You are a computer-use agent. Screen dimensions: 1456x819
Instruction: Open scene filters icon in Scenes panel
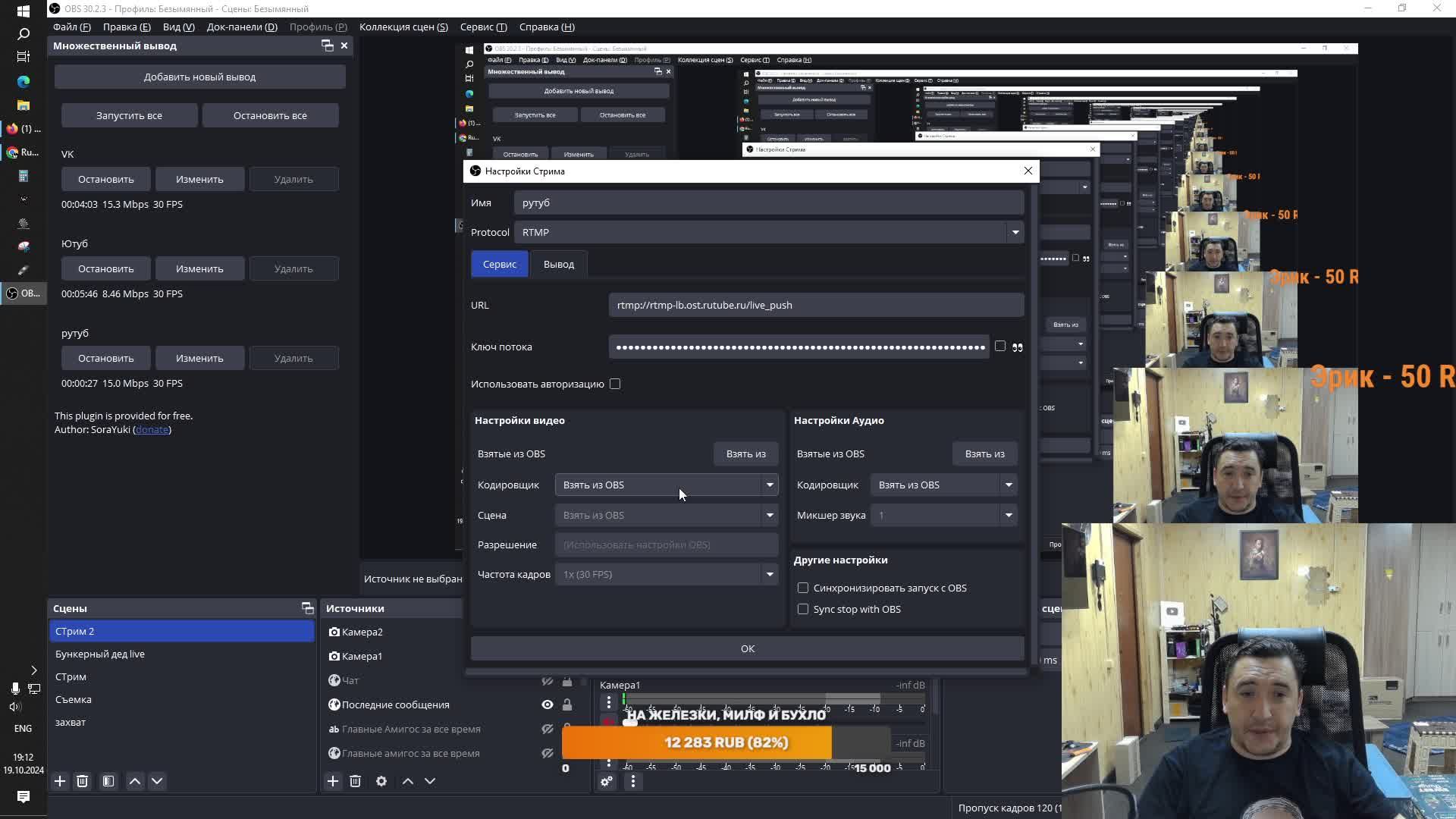click(108, 781)
